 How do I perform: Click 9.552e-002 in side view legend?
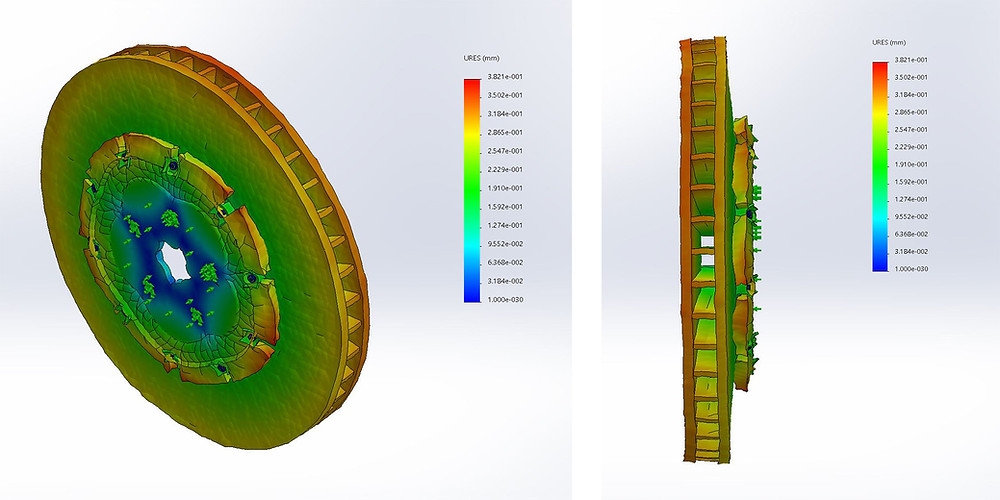pos(912,216)
